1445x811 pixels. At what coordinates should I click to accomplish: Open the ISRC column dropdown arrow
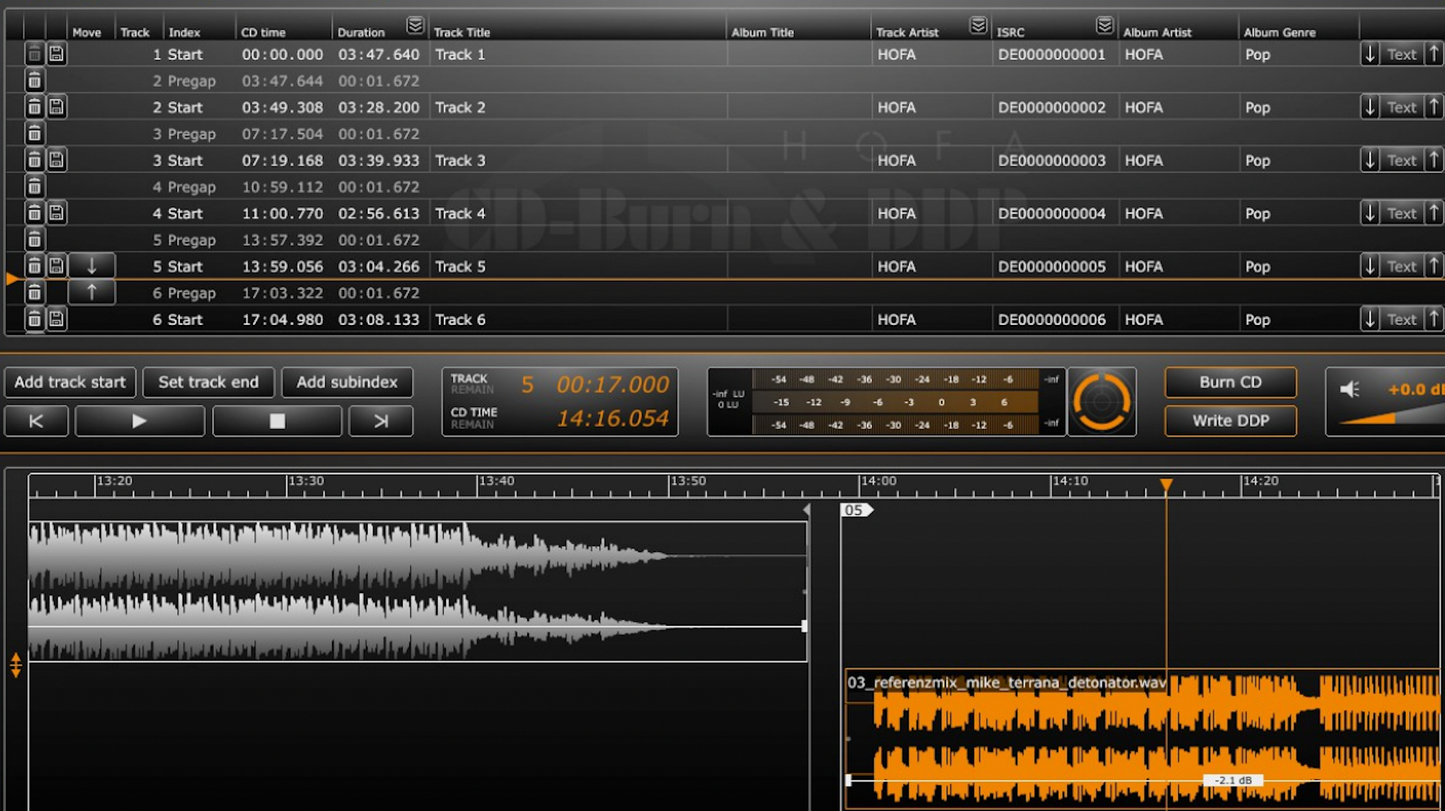[1104, 26]
